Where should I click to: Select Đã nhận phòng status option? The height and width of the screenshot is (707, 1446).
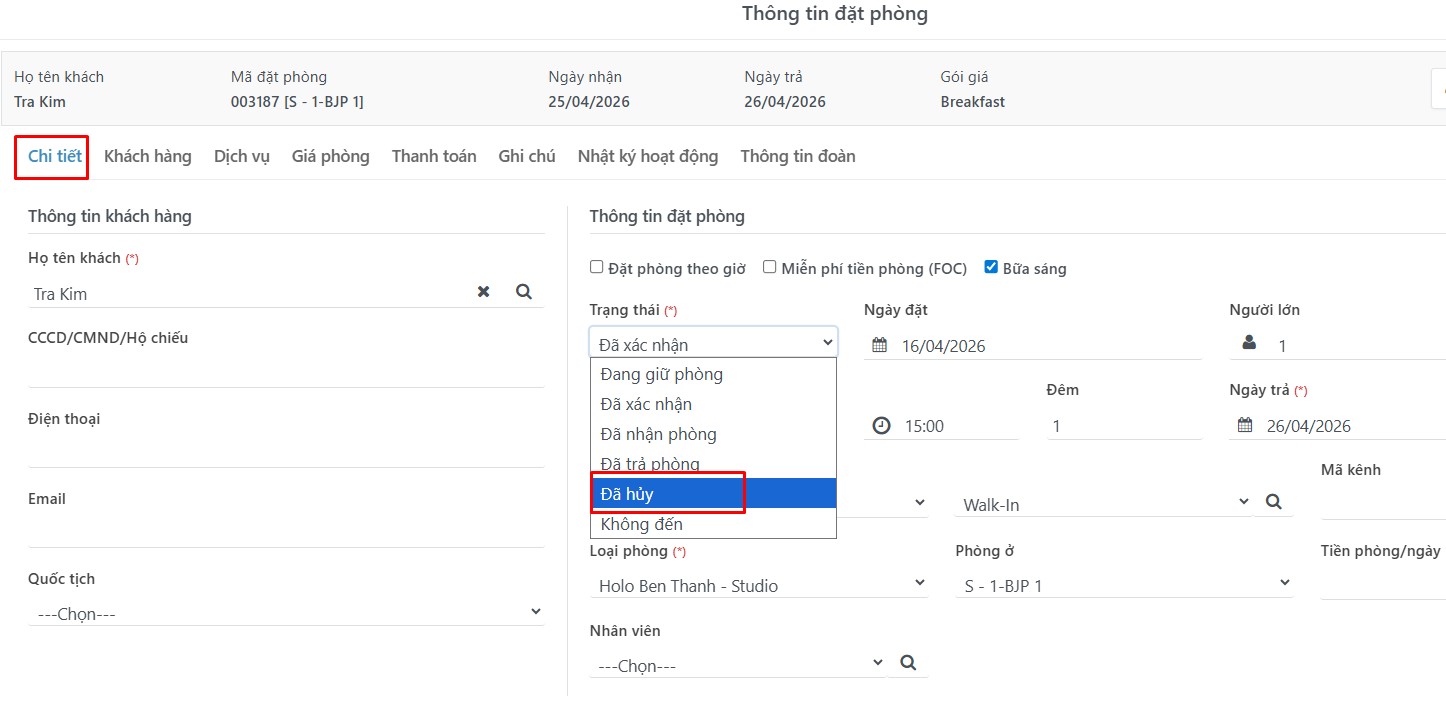[713, 434]
